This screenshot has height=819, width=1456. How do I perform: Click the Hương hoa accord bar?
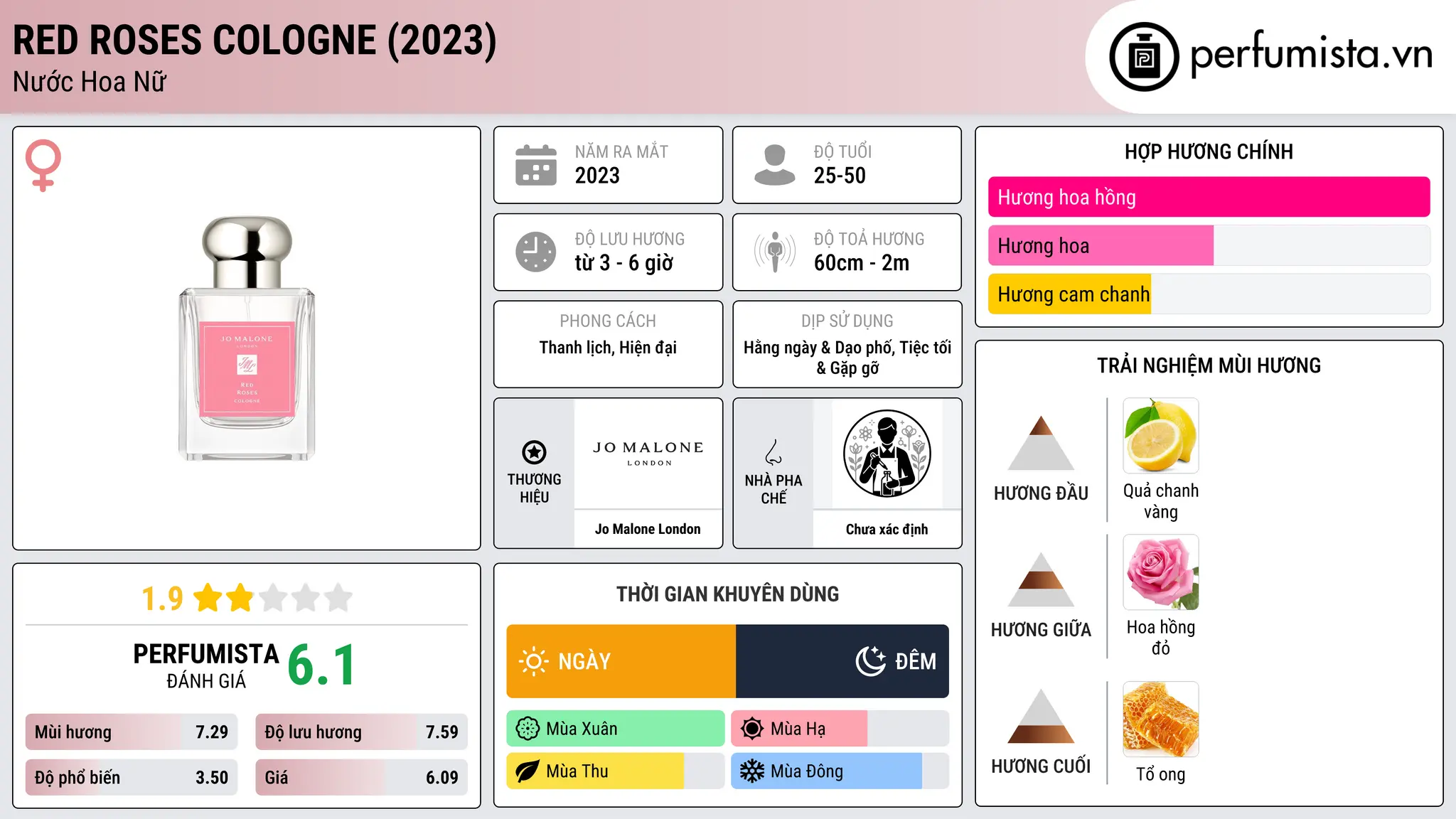(x=1209, y=245)
